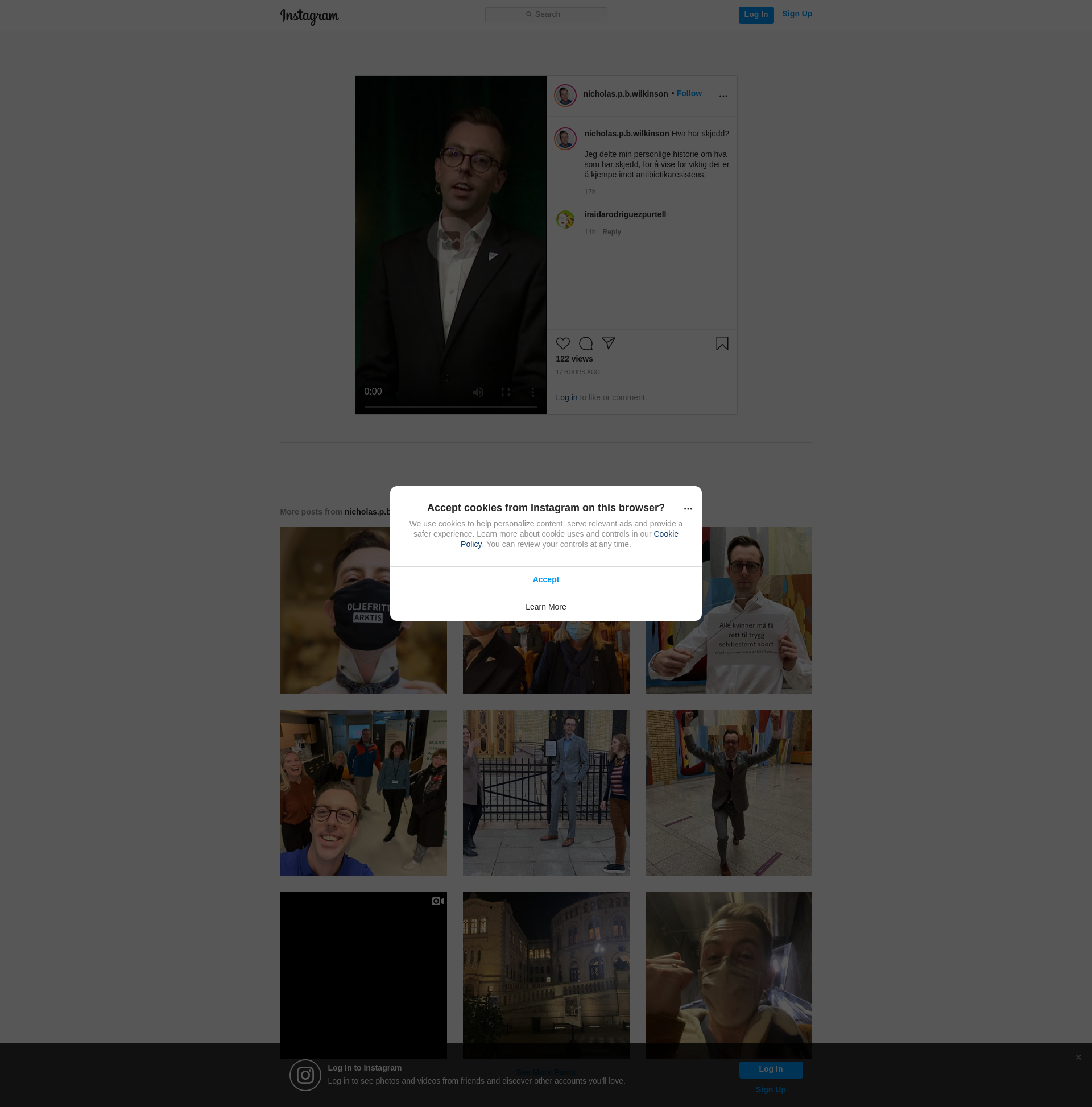This screenshot has width=1092, height=1107.
Task: Click Learn More in cookie dialog
Action: [x=545, y=607]
